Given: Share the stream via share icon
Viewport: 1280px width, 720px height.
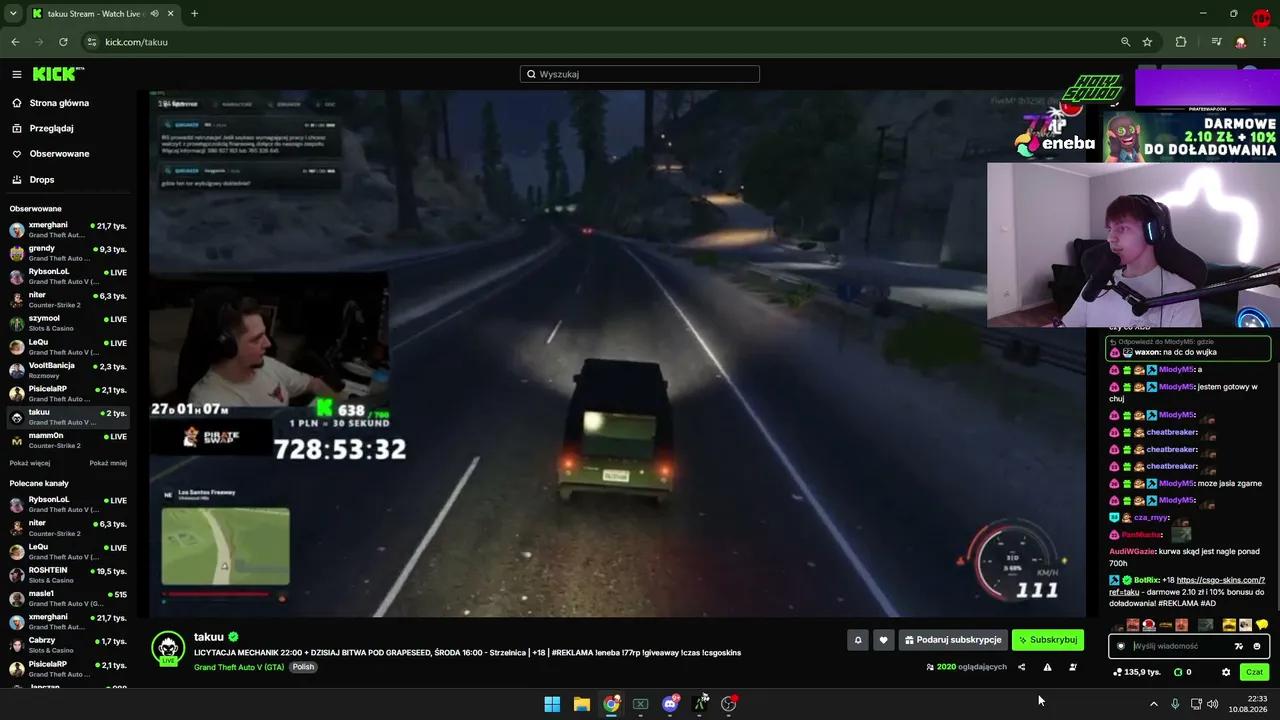Looking at the screenshot, I should click(x=1021, y=667).
